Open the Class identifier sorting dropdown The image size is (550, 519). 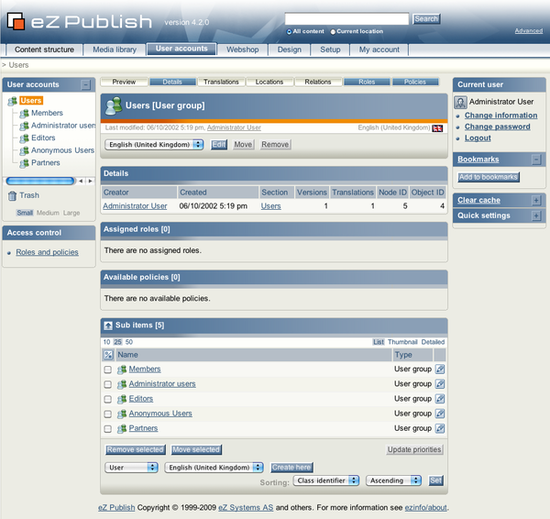tap(326, 480)
